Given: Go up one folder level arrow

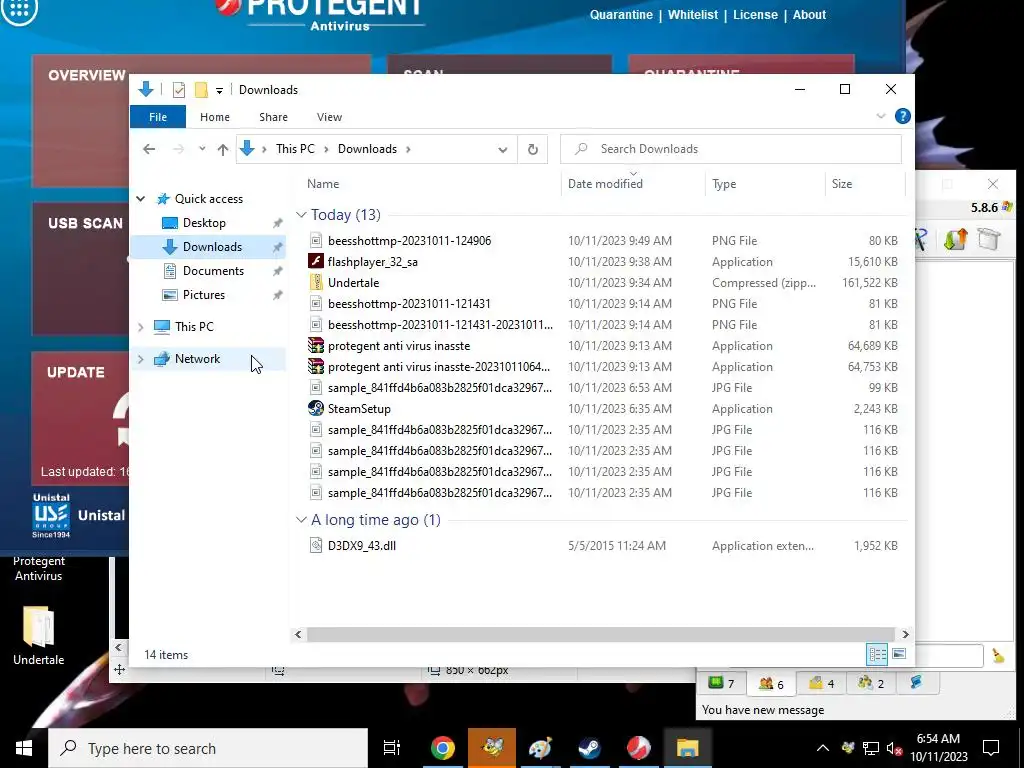Looking at the screenshot, I should tap(223, 150).
